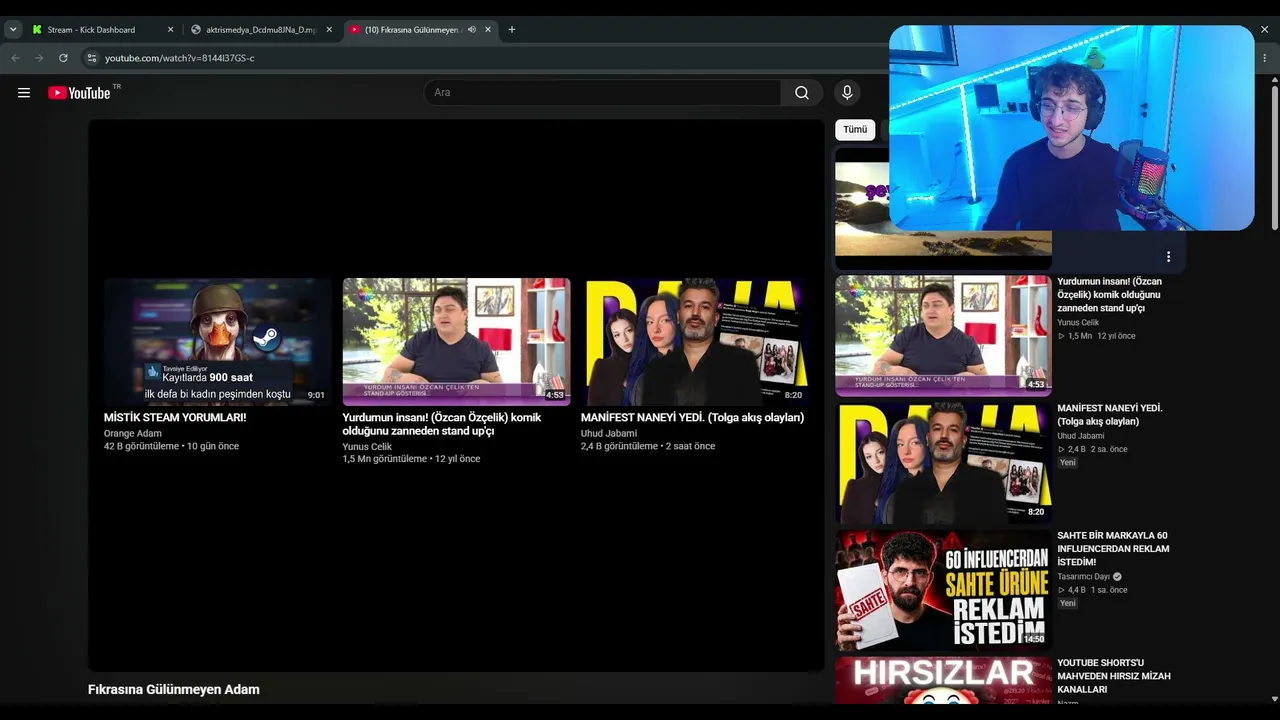Click the scrollbar up arrow
Image resolution: width=1280 pixels, height=720 pixels.
pos(1275,80)
